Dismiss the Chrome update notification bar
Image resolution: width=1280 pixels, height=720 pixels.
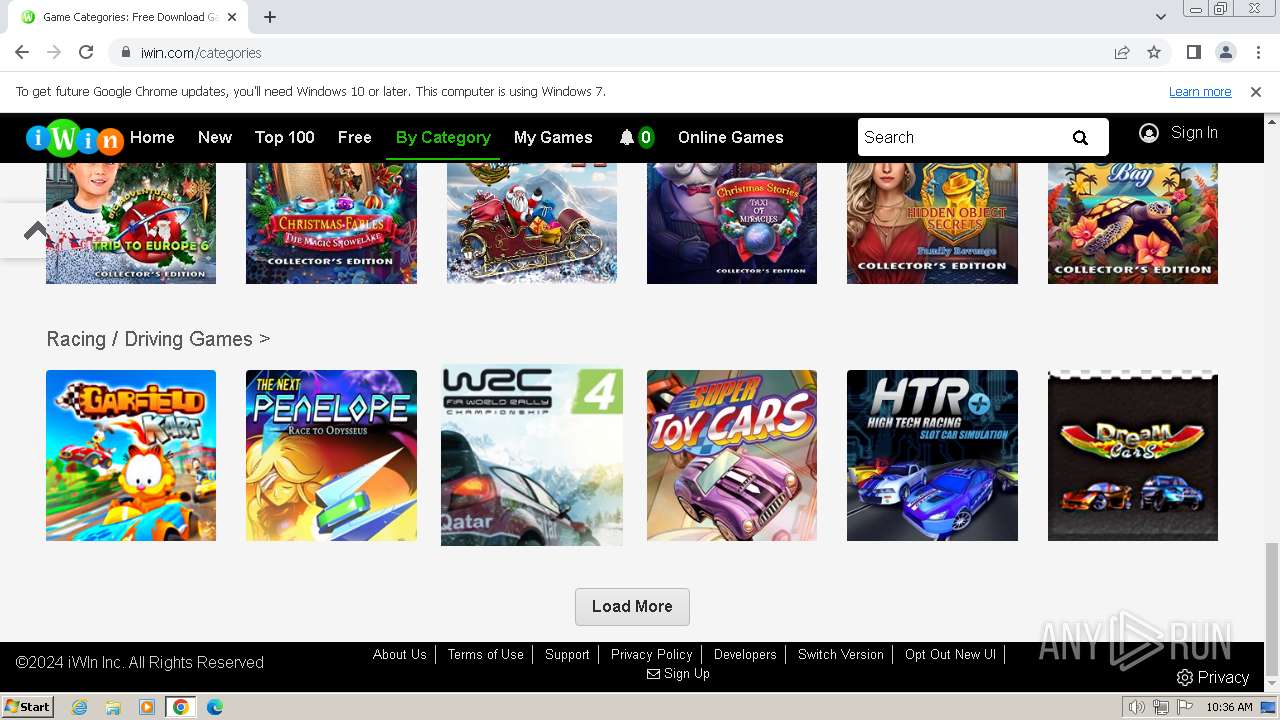click(x=1256, y=92)
